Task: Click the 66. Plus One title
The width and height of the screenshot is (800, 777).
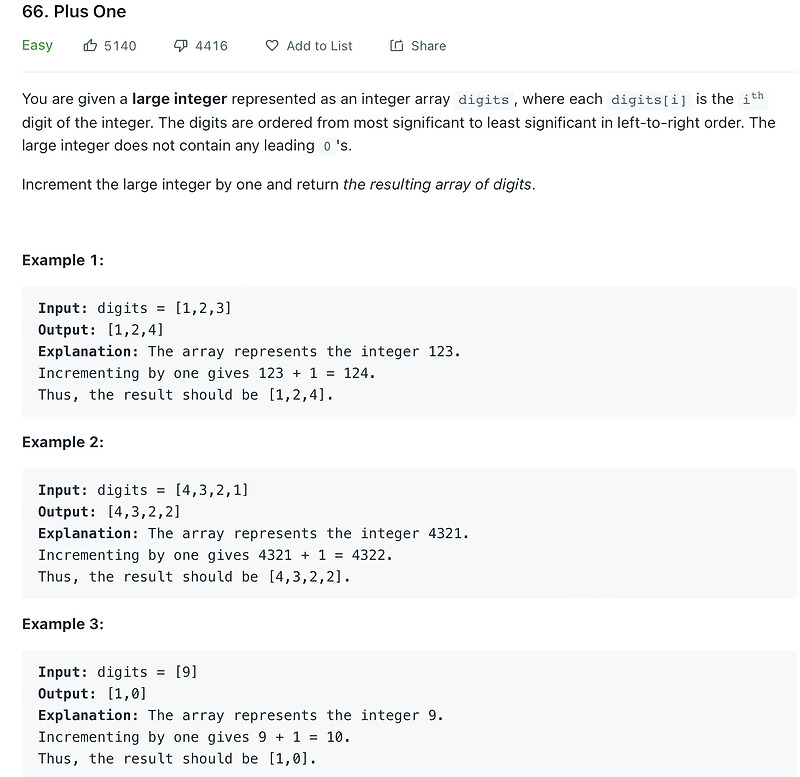Action: pos(74,13)
